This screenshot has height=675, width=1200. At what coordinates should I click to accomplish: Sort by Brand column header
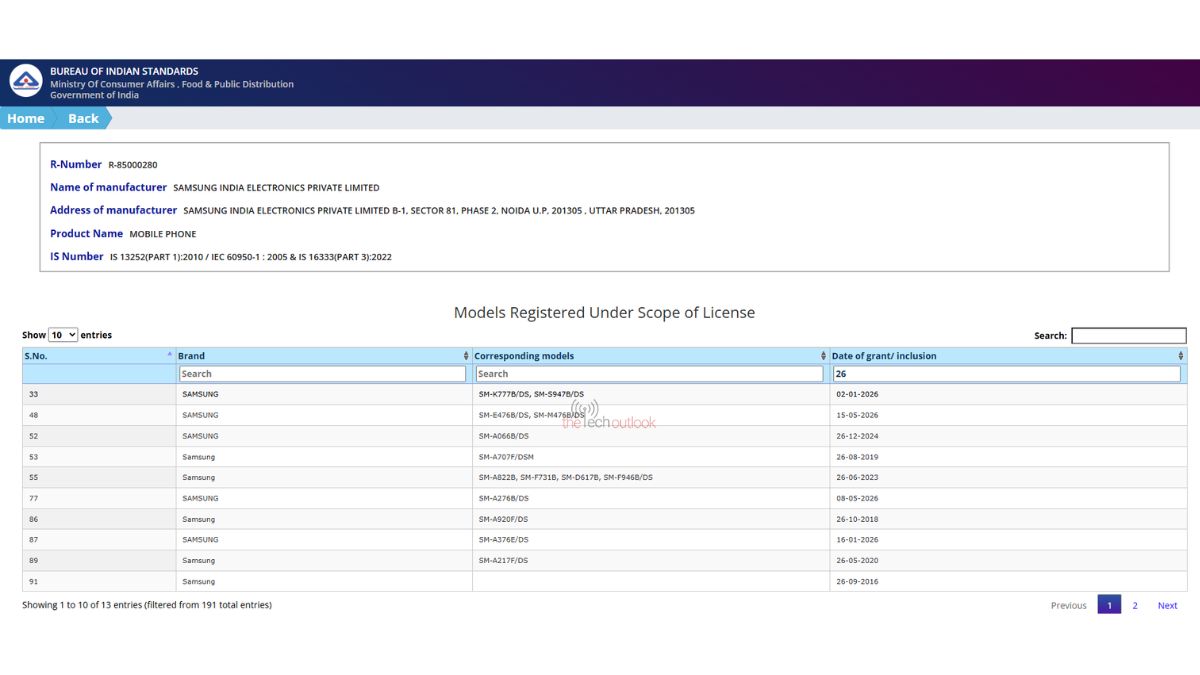pos(324,356)
